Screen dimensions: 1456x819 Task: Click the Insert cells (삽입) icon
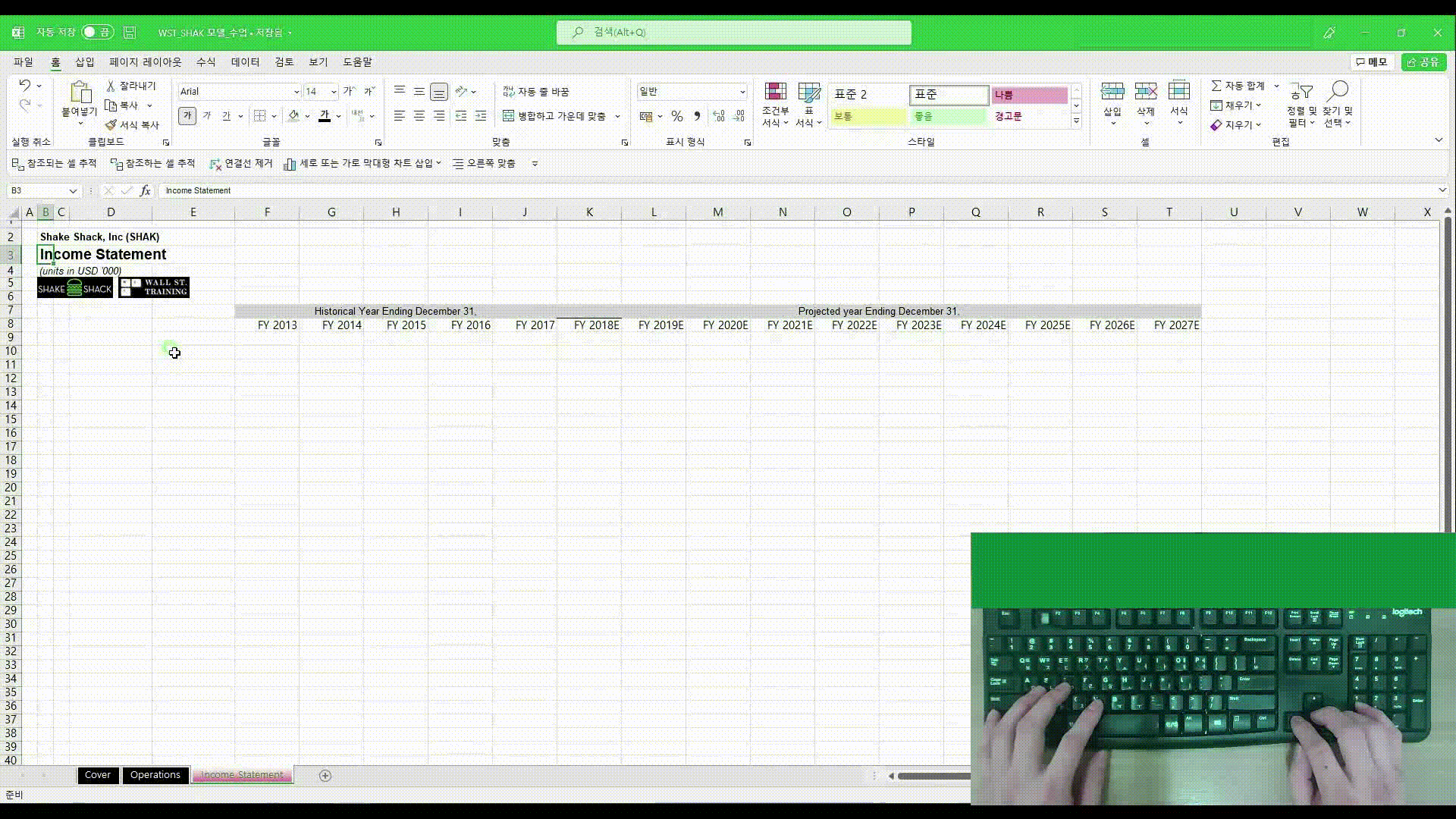pyautogui.click(x=1112, y=92)
